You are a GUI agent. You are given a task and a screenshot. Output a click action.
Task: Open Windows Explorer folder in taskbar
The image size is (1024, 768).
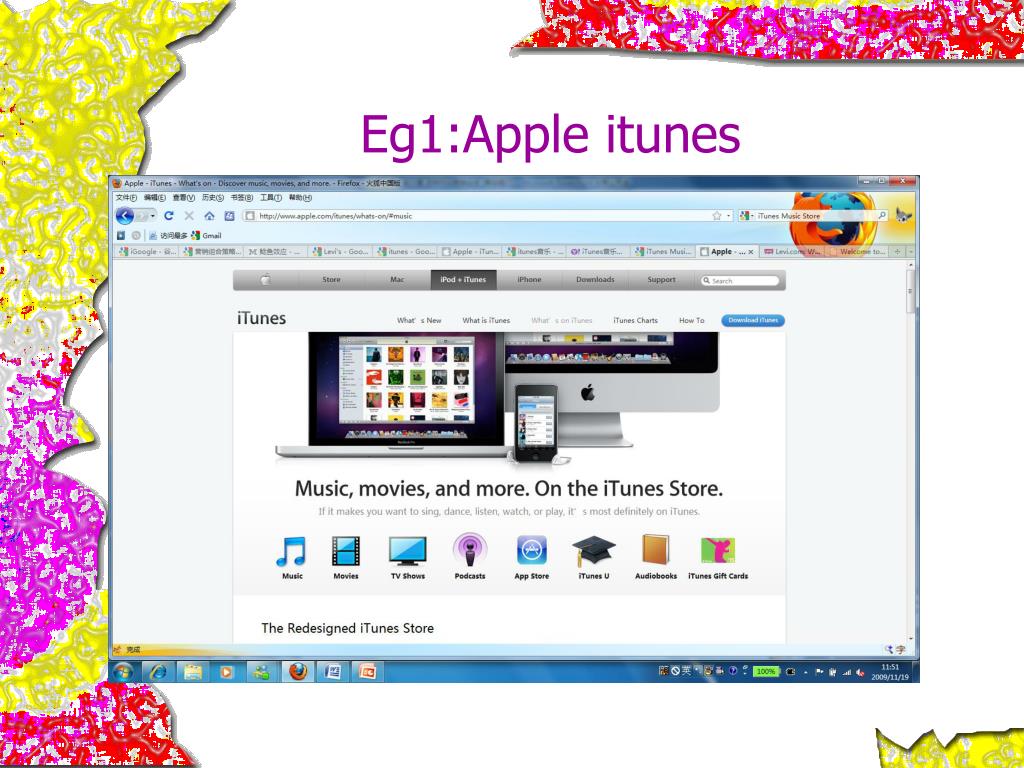[193, 671]
